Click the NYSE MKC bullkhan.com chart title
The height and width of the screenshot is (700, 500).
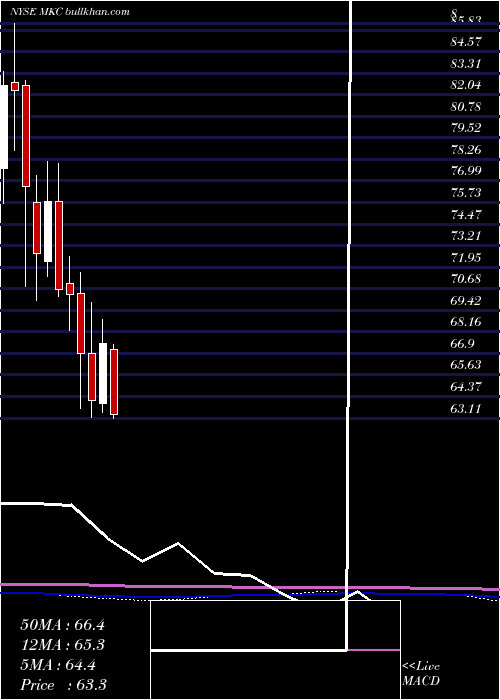pos(70,12)
